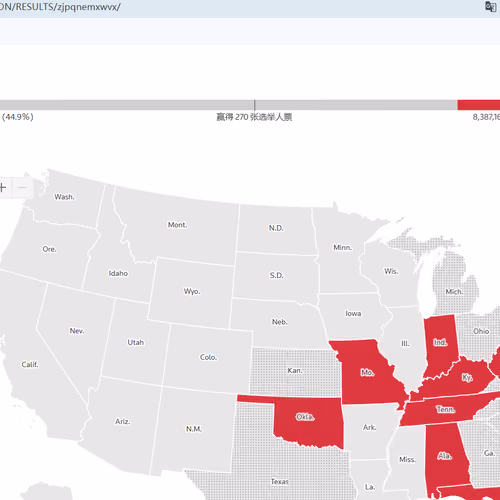Click the '赢得 270 张选举人票' label
500x500 pixels.
point(254,117)
